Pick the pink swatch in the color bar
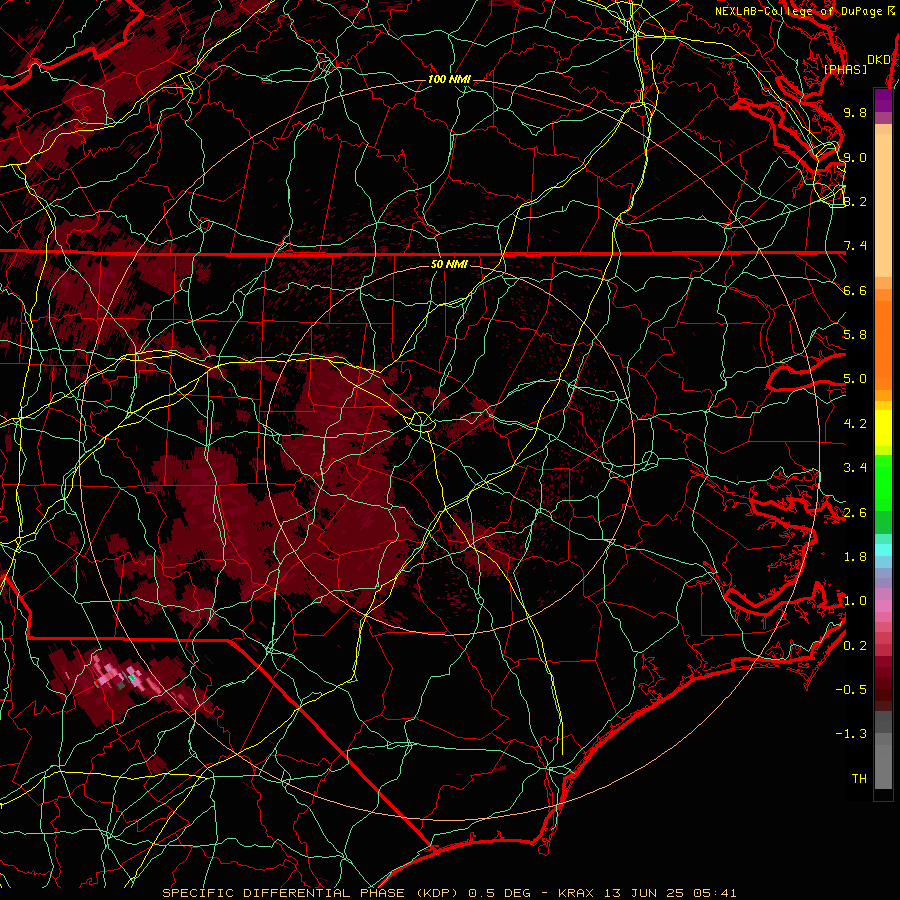This screenshot has width=900, height=900. coord(883,606)
